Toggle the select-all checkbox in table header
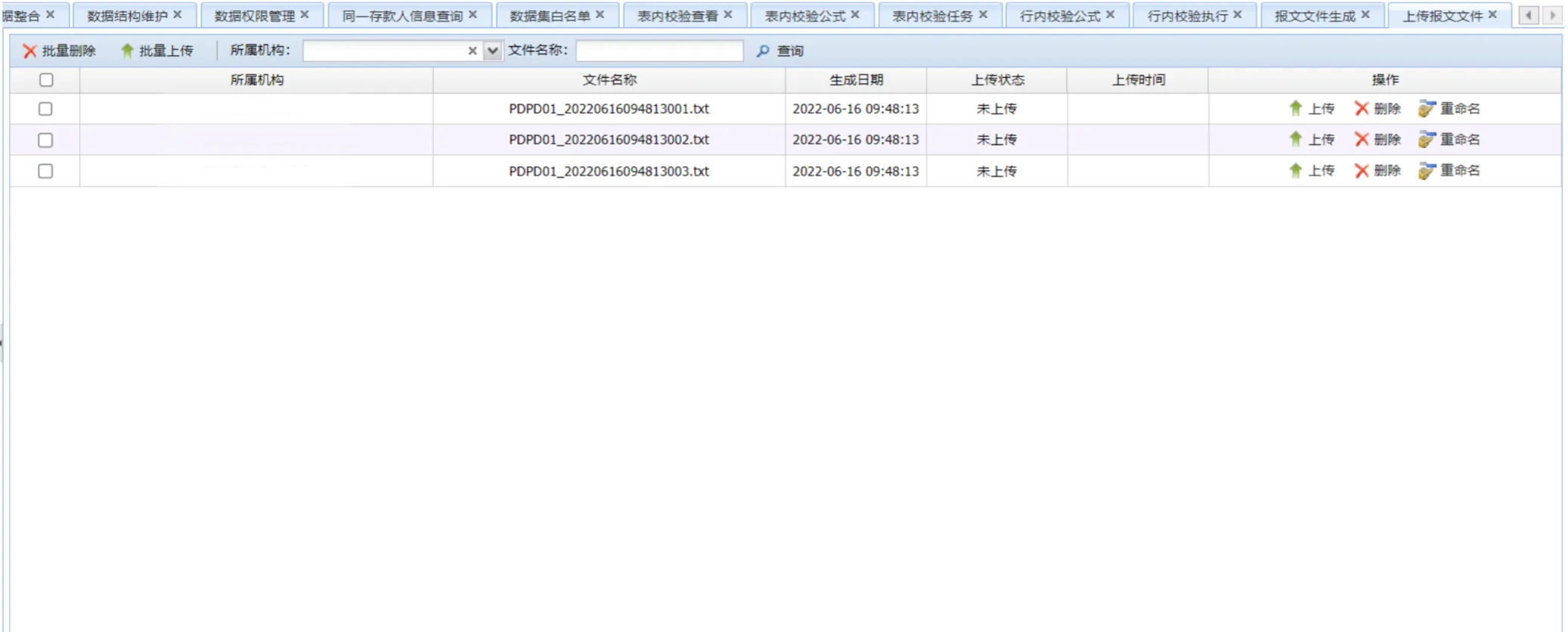The height and width of the screenshot is (632, 1568). pos(46,79)
